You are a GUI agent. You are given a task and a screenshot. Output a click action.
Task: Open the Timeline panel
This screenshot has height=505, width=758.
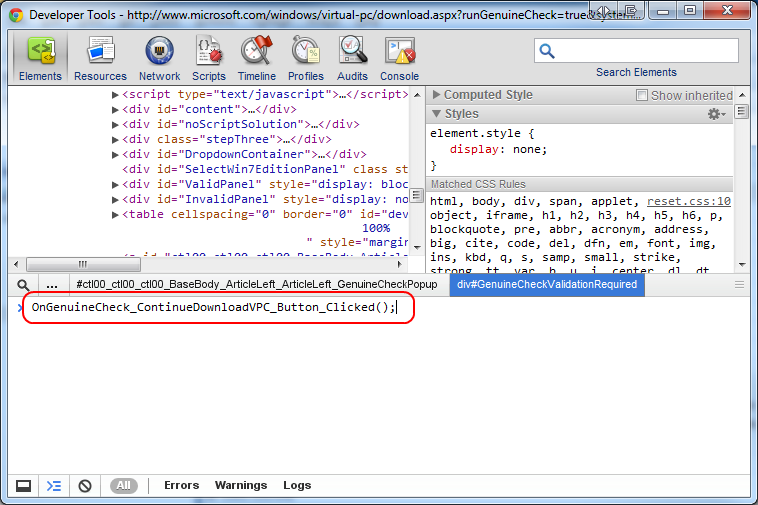[x=257, y=58]
